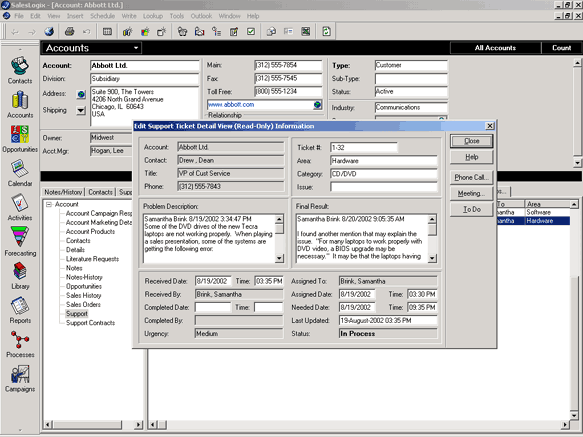
Task: Select the Software row in support list
Action: click(533, 212)
